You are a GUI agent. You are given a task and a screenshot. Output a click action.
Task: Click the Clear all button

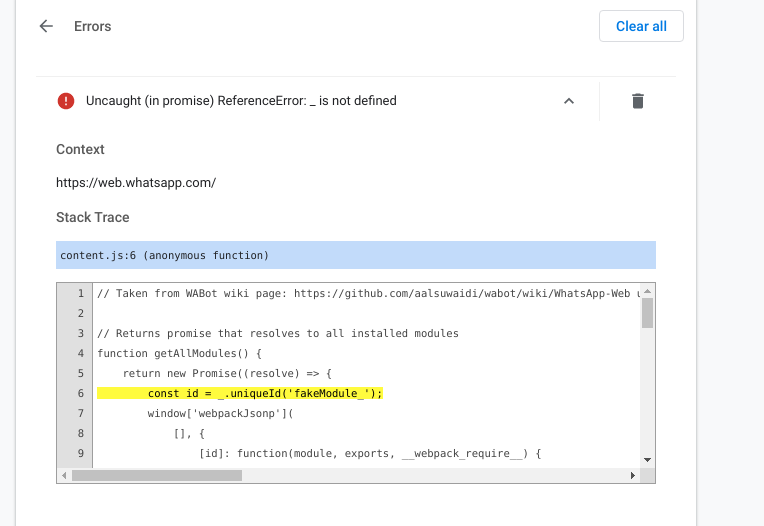[641, 26]
